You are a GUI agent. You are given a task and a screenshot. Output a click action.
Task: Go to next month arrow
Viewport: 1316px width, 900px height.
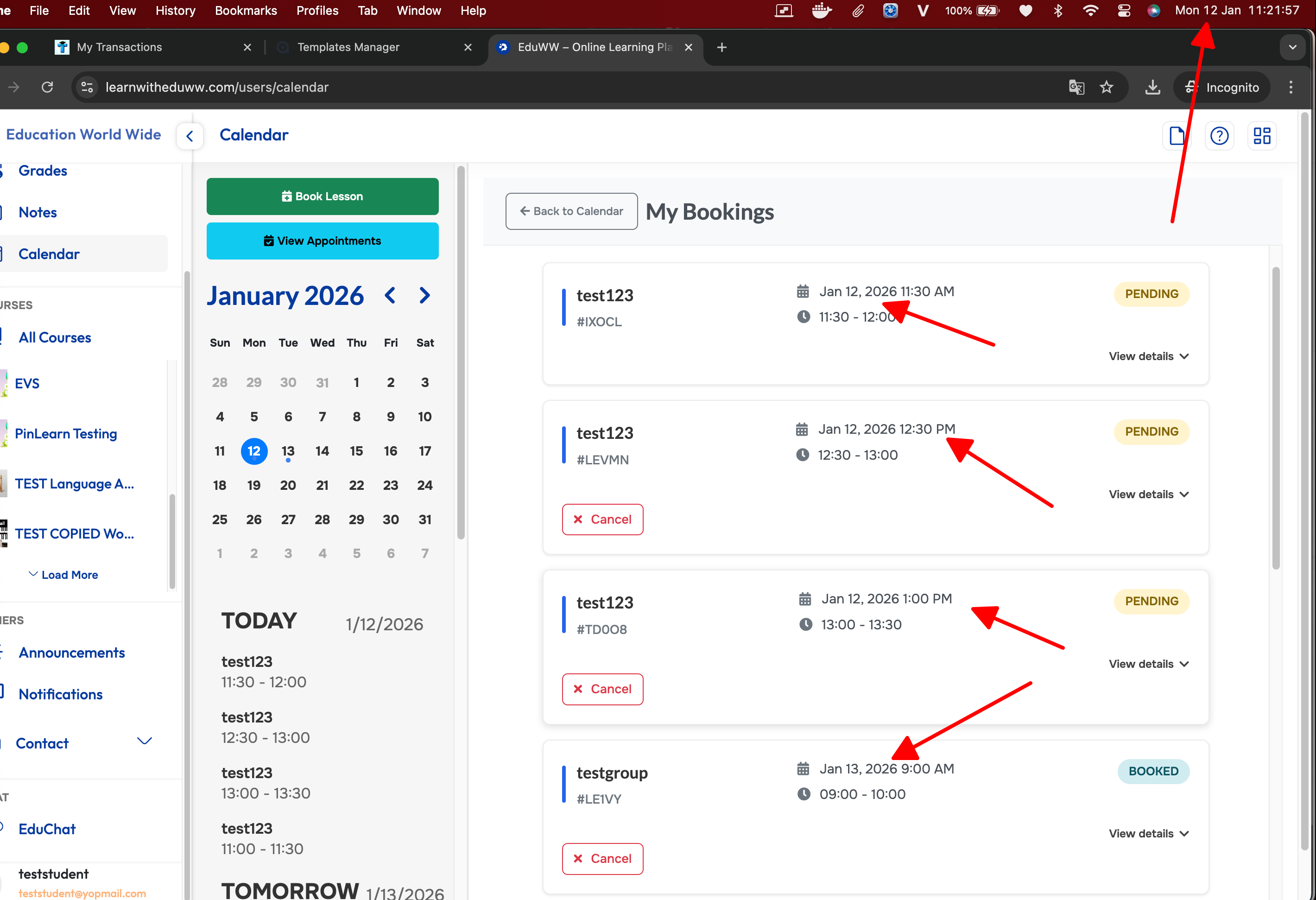tap(425, 296)
